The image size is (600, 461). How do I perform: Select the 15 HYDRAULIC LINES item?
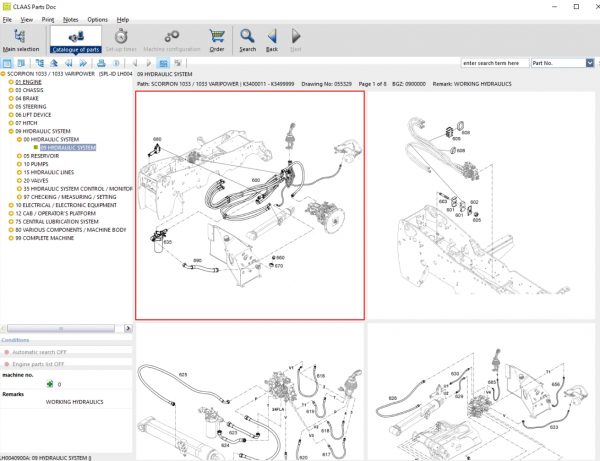(49, 173)
